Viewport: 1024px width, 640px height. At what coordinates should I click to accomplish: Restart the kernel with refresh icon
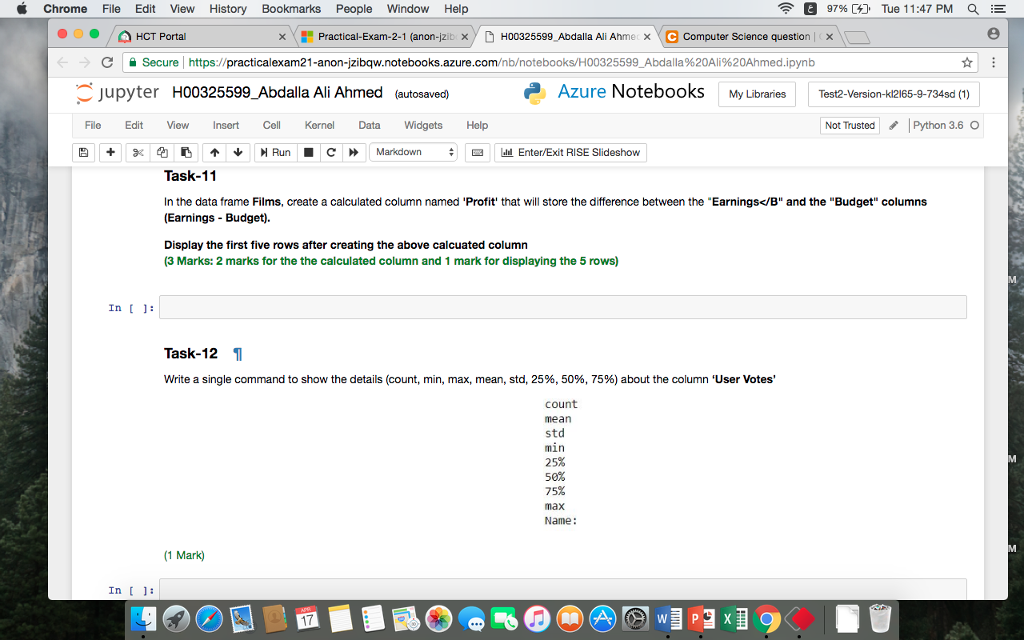point(330,152)
